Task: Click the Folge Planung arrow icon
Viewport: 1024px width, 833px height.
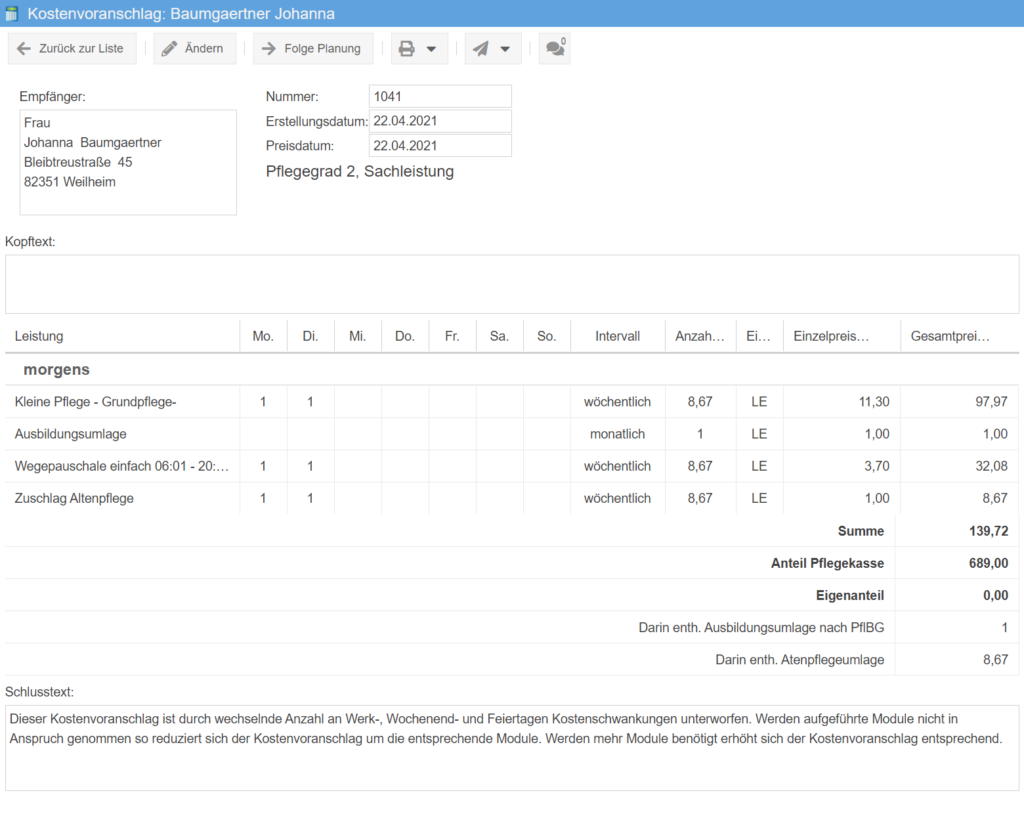Action: [268, 49]
